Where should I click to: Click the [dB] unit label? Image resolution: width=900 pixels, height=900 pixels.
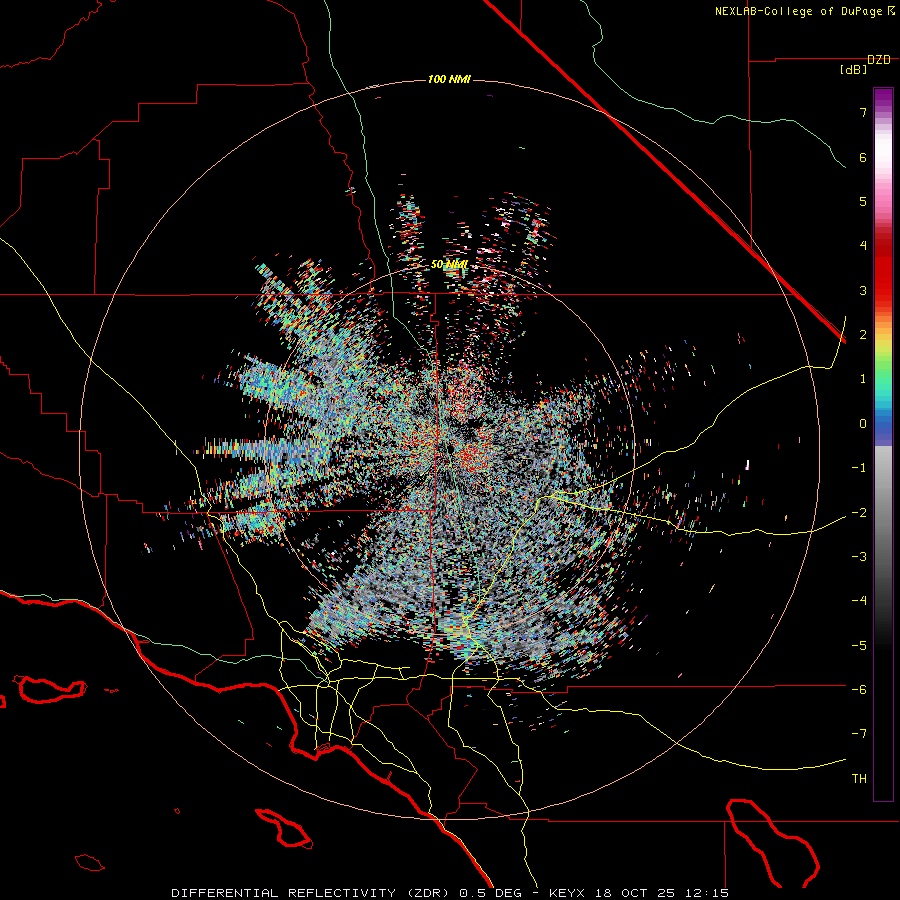[x=854, y=69]
